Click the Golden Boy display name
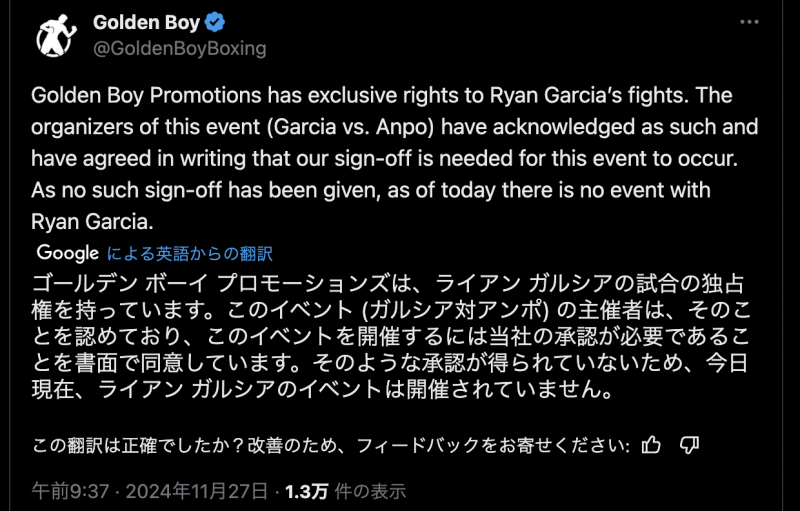The width and height of the screenshot is (800, 511). pos(147,22)
